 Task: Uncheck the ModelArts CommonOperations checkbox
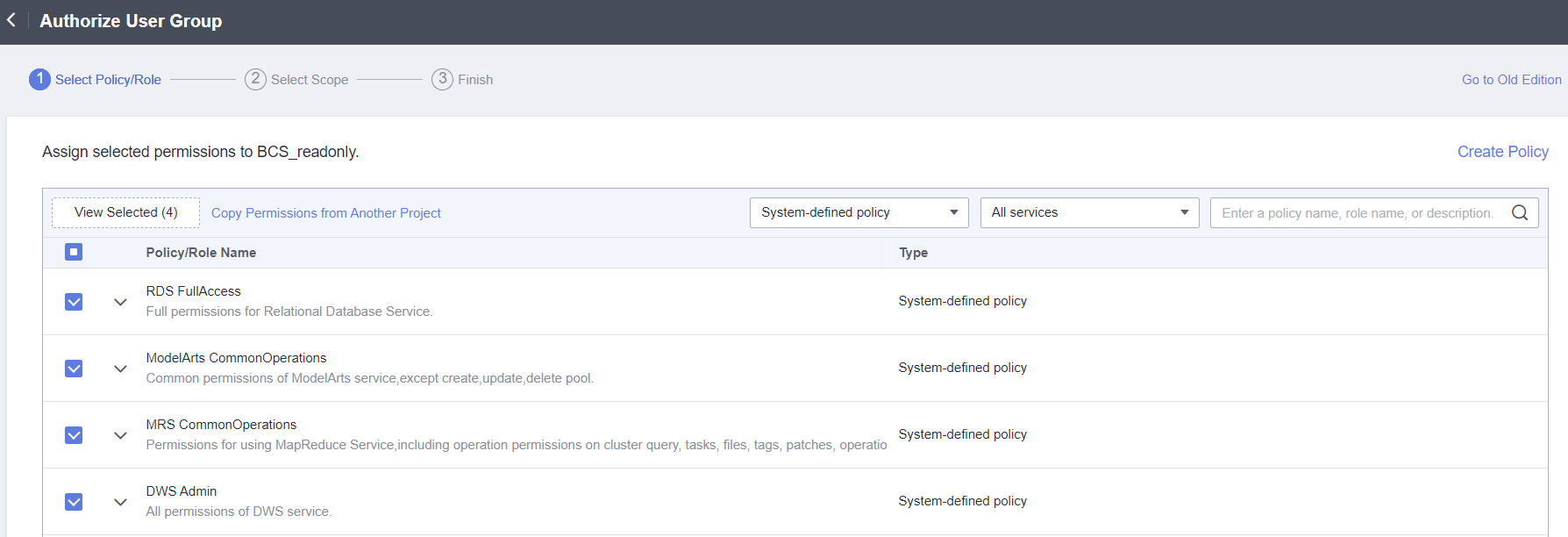click(x=74, y=369)
